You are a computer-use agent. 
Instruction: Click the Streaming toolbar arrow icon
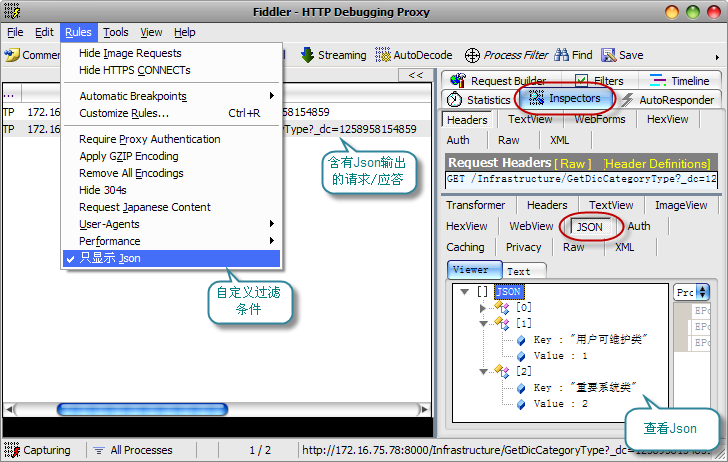click(308, 55)
